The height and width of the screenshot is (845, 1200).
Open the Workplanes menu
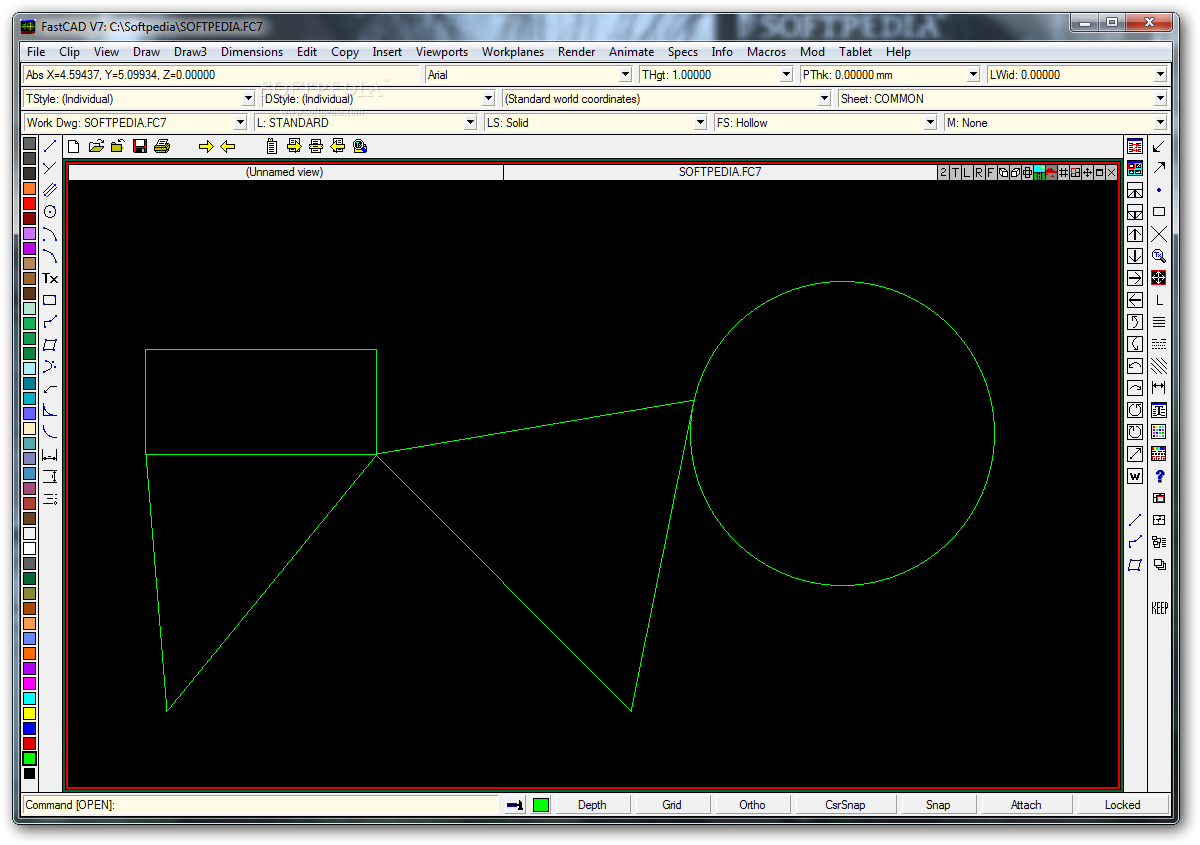[513, 52]
